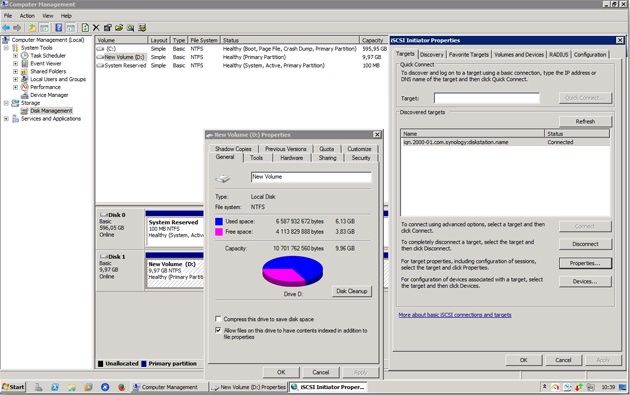Click the Disk 0 drive icon

coord(103,215)
